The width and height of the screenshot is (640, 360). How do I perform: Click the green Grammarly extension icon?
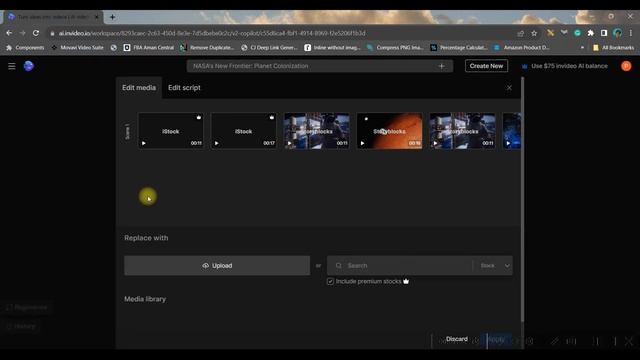click(x=577, y=33)
